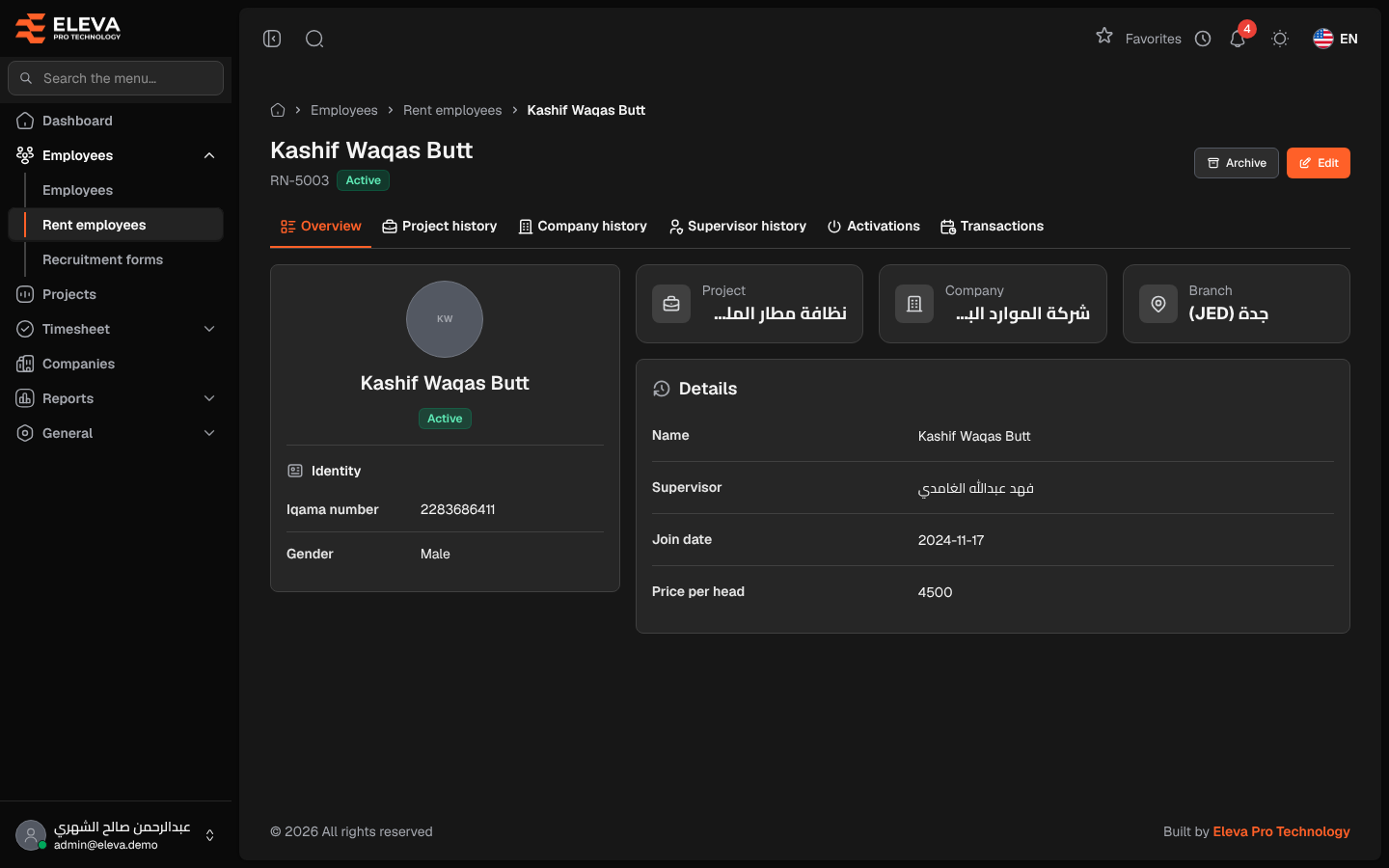Image resolution: width=1389 pixels, height=868 pixels.
Task: Open Companies from sidebar
Action: coord(116,364)
